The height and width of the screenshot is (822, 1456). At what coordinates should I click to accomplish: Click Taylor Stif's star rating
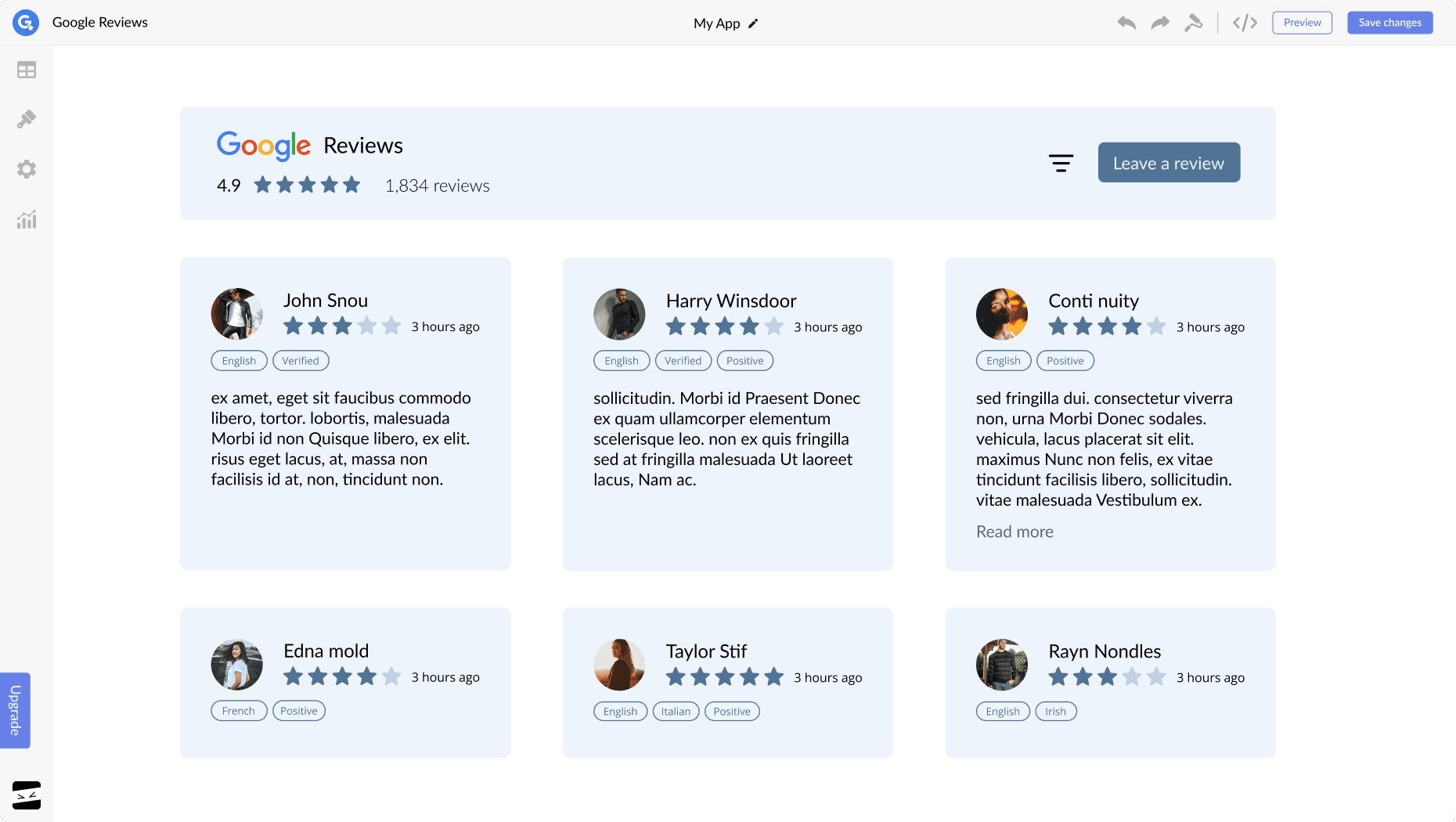725,676
